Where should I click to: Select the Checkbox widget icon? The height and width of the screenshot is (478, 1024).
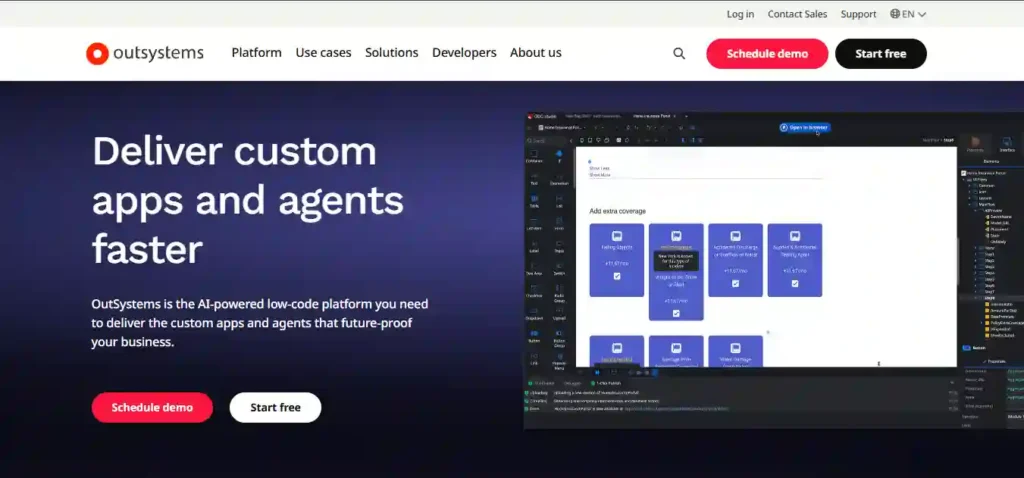(534, 288)
